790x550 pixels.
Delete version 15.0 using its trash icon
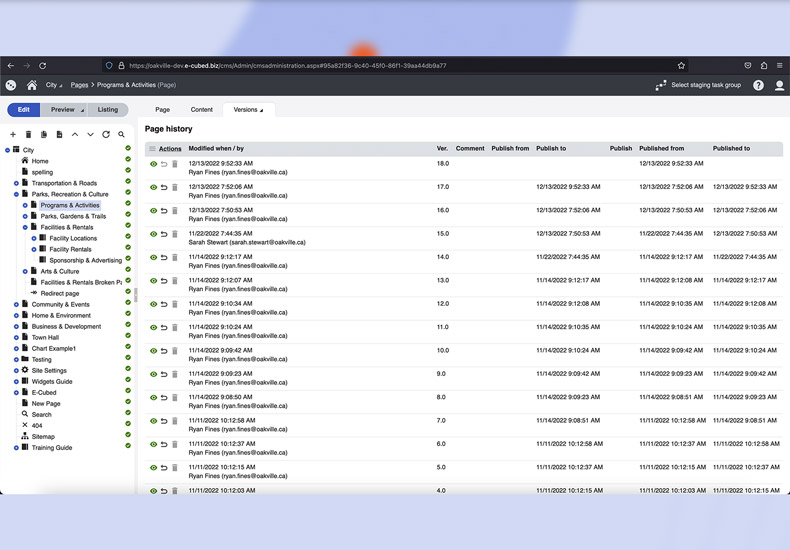point(175,234)
